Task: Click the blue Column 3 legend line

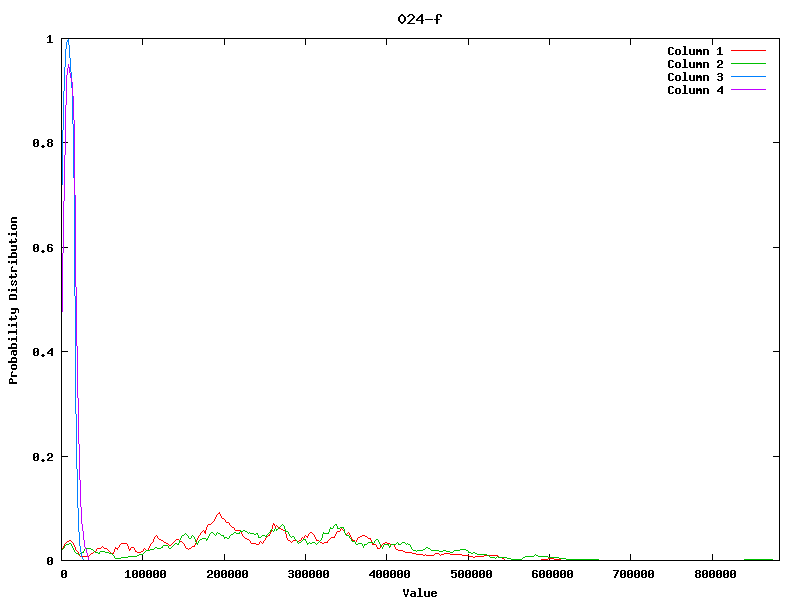Action: point(748,77)
